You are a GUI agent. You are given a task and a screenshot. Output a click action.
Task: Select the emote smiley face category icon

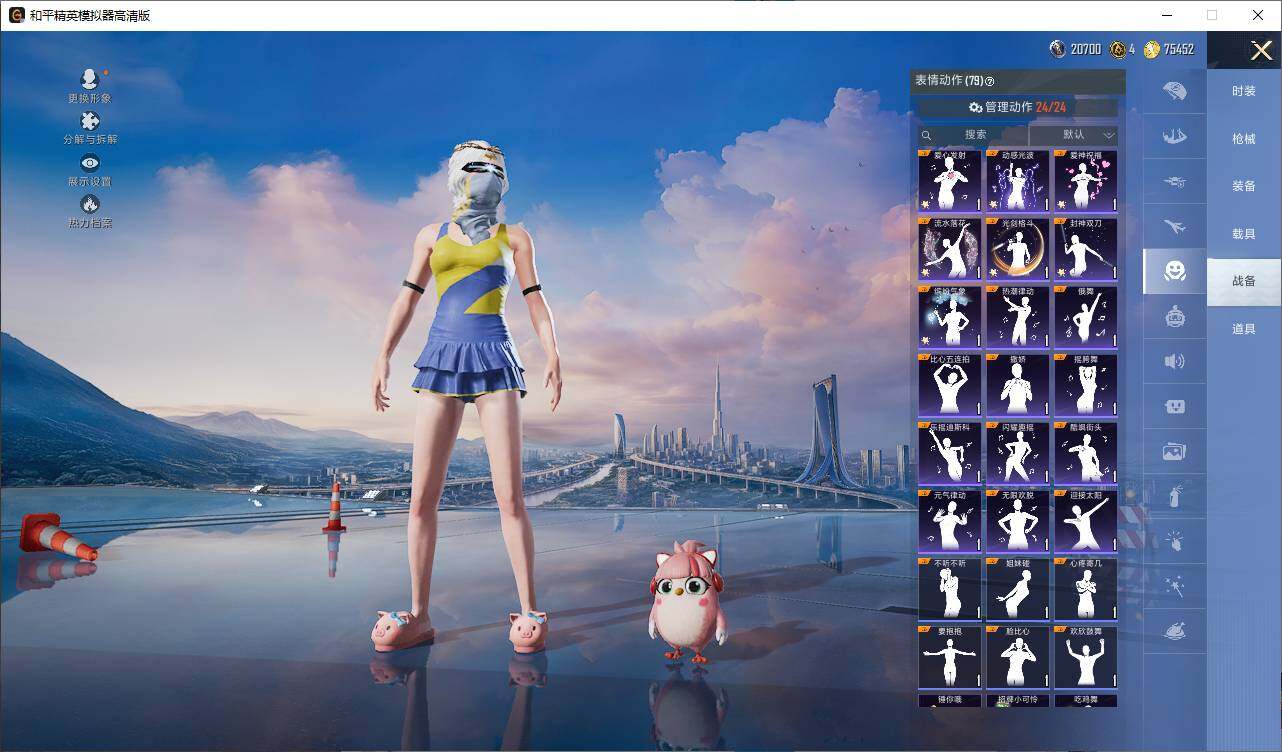coord(1175,271)
